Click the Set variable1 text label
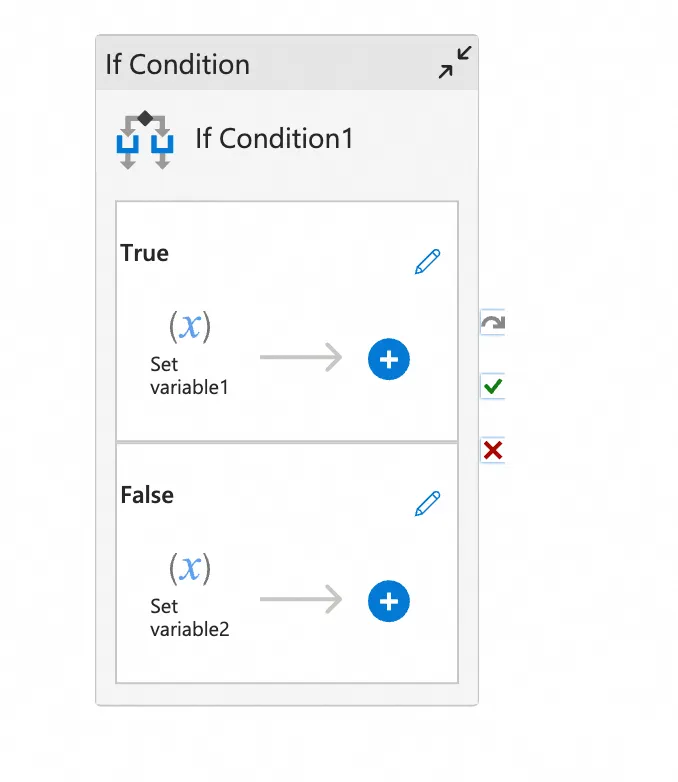This screenshot has height=782, width=678. coord(189,375)
